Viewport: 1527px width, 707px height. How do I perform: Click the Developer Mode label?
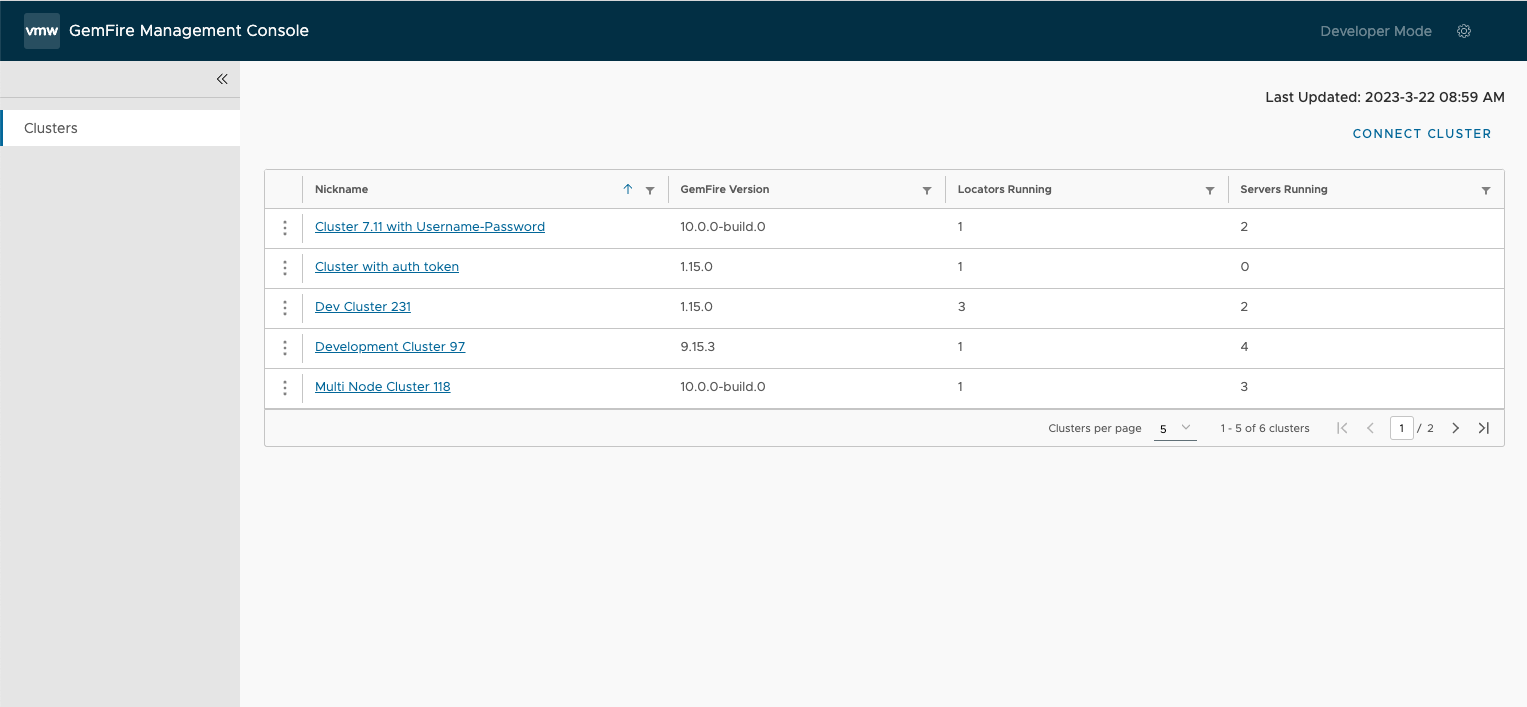tap(1376, 31)
